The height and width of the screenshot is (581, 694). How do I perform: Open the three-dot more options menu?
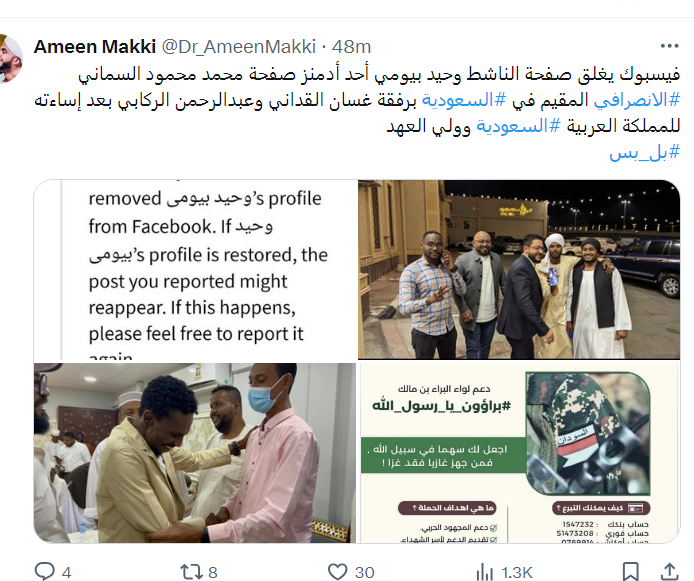click(x=669, y=46)
